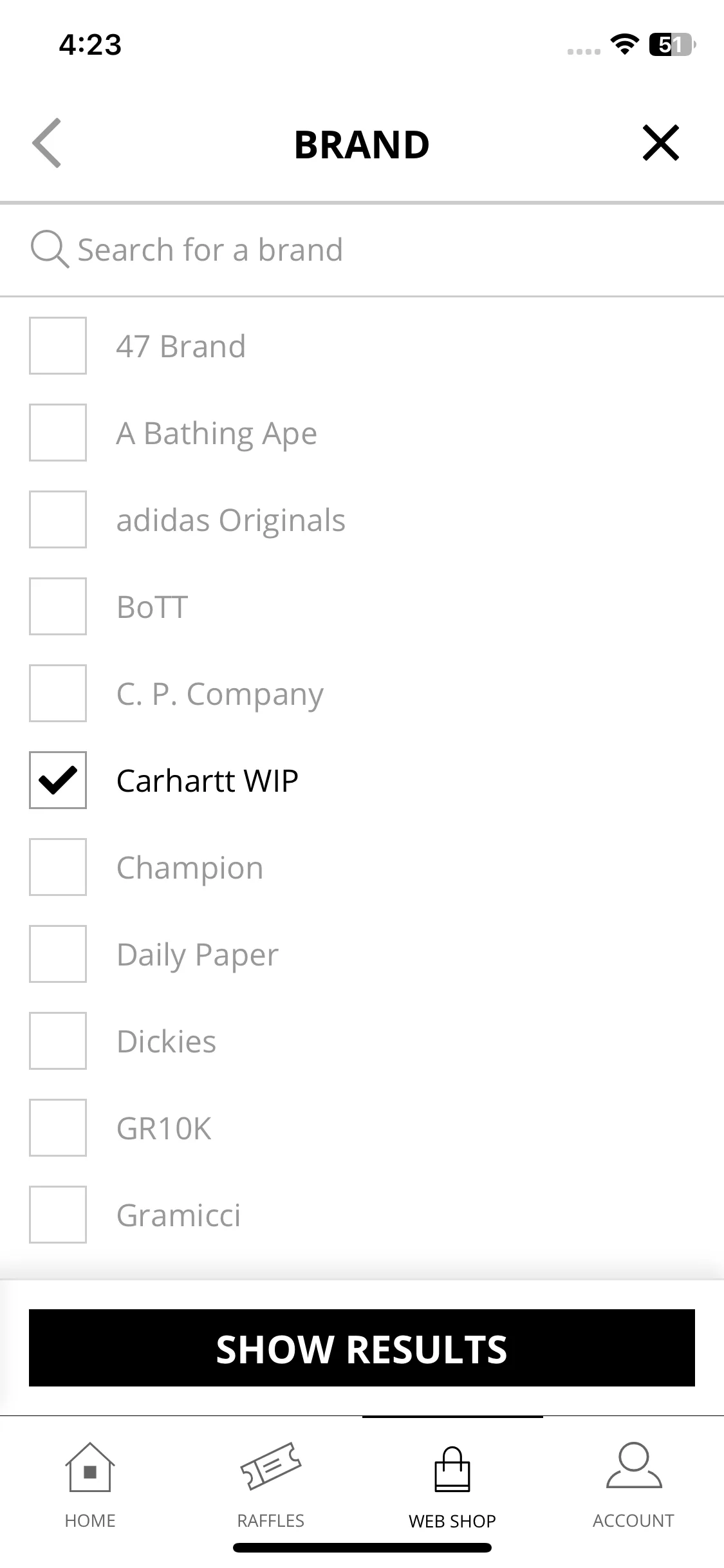Close the Brand filter with X
This screenshot has width=724, height=1568.
click(661, 143)
